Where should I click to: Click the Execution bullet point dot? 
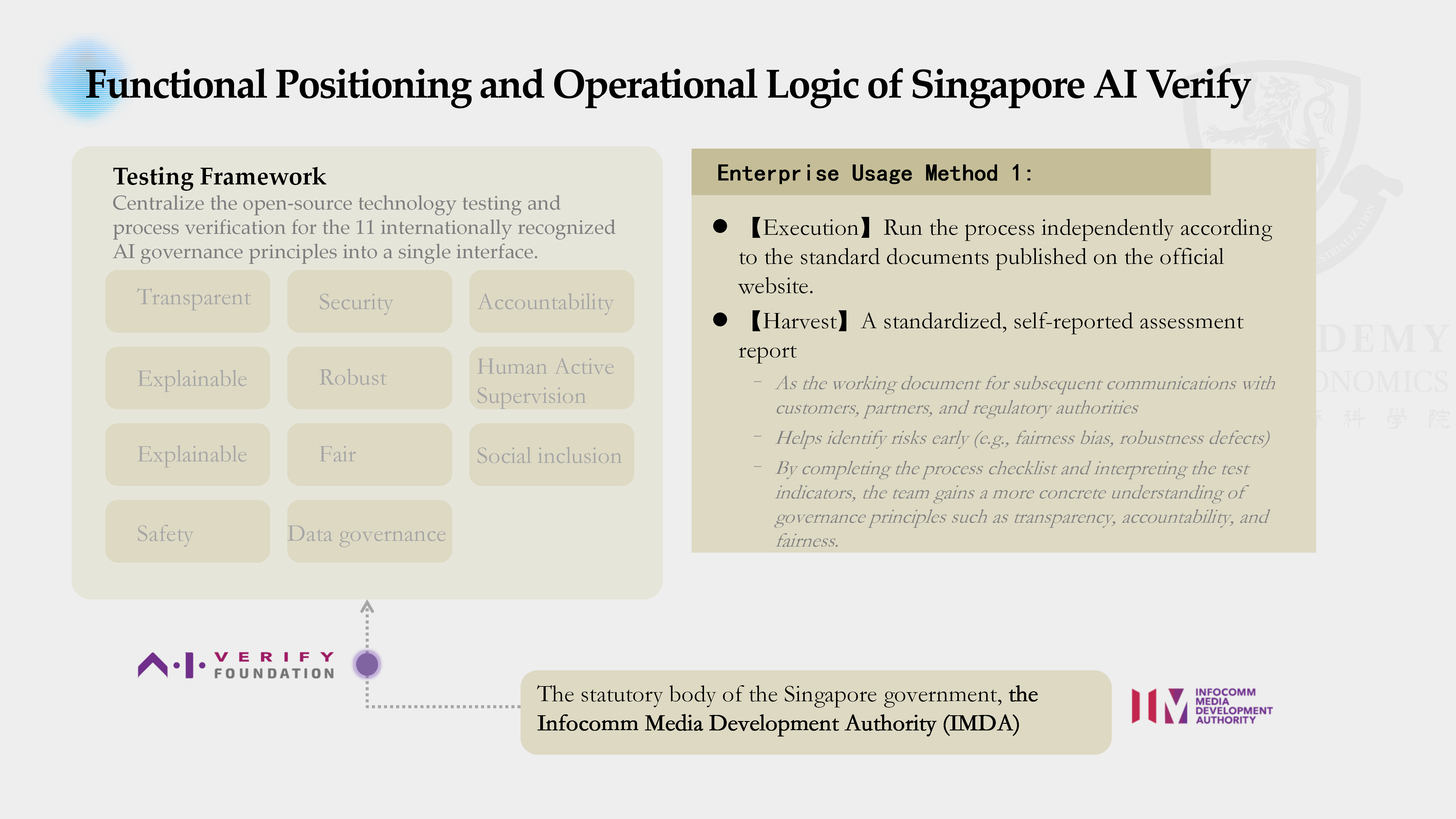pyautogui.click(x=720, y=227)
